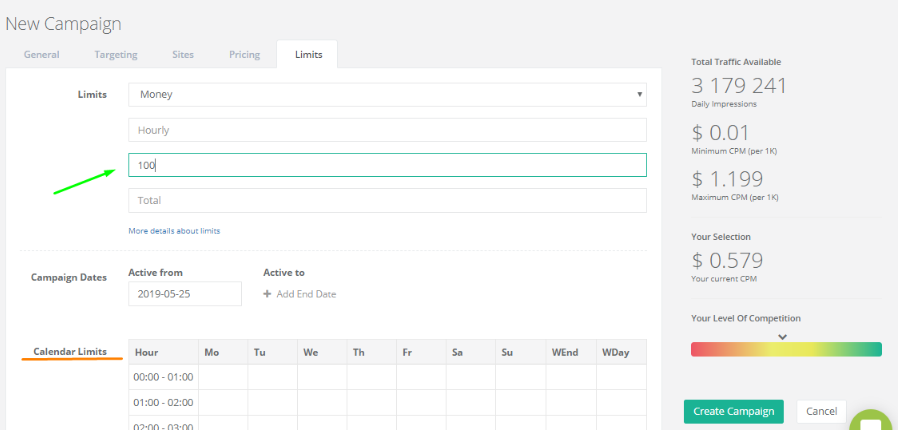Click the Create Campaign button
The height and width of the screenshot is (431, 898).
coord(734,412)
